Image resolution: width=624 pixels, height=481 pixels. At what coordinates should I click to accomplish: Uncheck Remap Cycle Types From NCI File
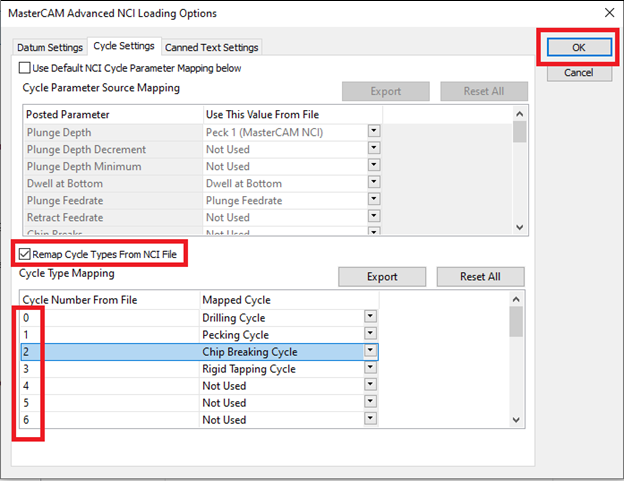tap(25, 254)
